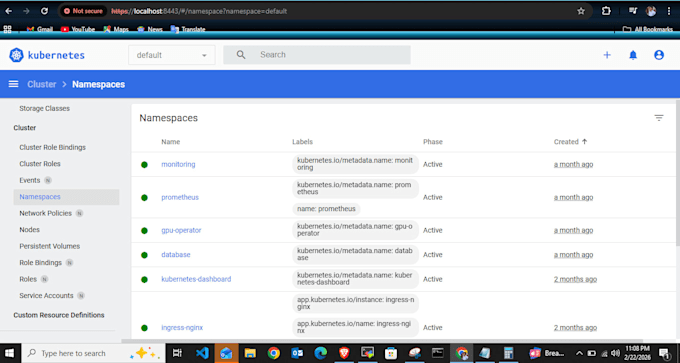The height and width of the screenshot is (363, 680).
Task: Open Roles in the sidebar
Action: [28, 279]
